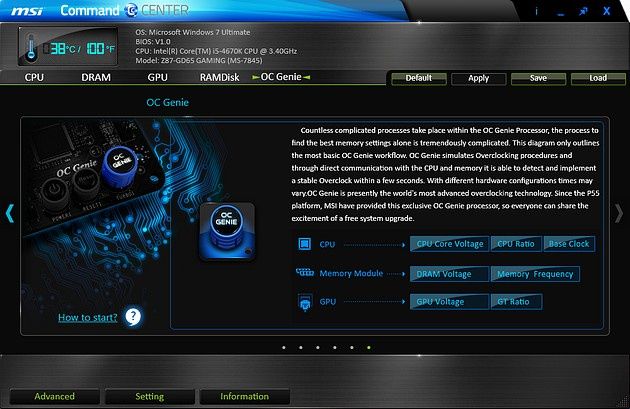This screenshot has height=409, width=630.
Task: Open the Advanced panel at the bottom
Action: (x=54, y=397)
